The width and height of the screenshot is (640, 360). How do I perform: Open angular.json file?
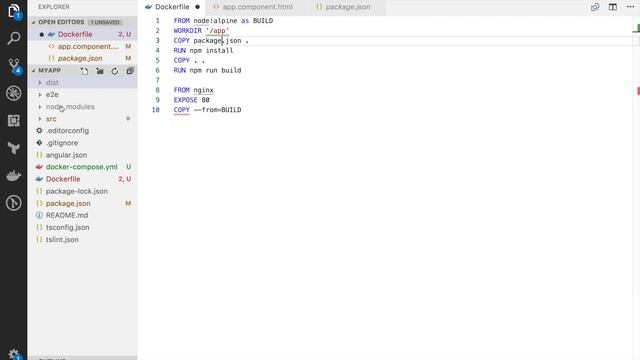click(83, 155)
